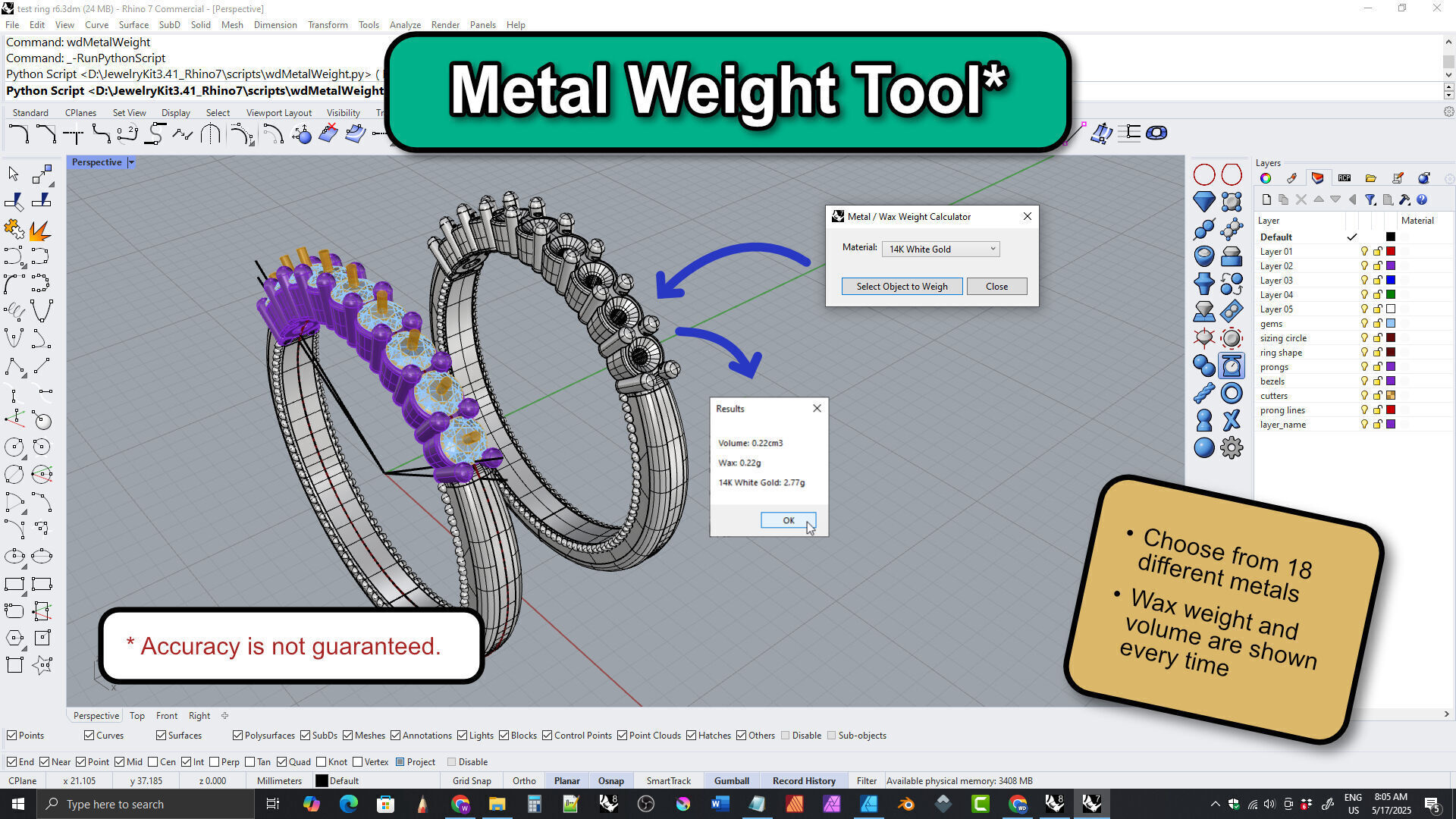The width and height of the screenshot is (1456, 819).
Task: Toggle the Quad object snap
Action: 282,762
